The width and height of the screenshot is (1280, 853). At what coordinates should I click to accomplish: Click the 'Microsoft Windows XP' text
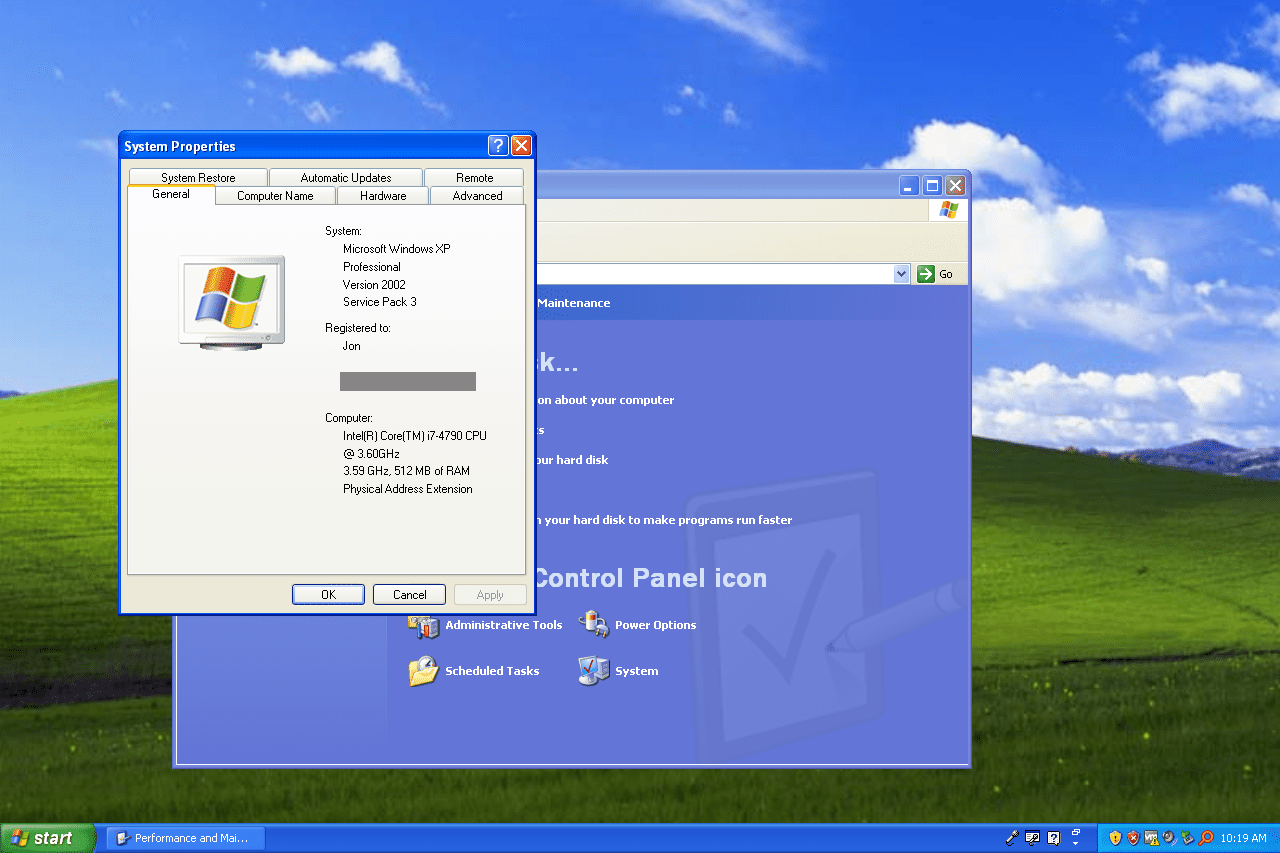coord(396,249)
